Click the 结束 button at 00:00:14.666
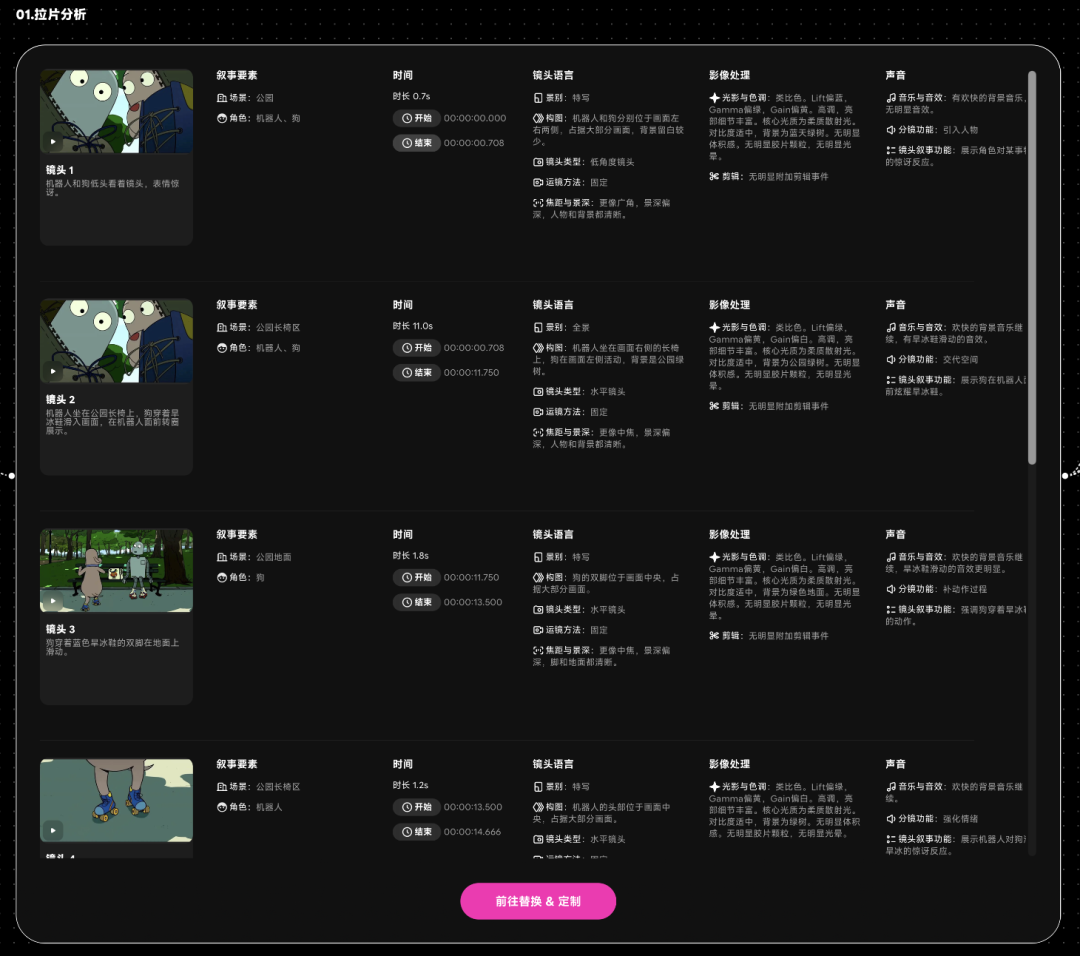 (417, 832)
